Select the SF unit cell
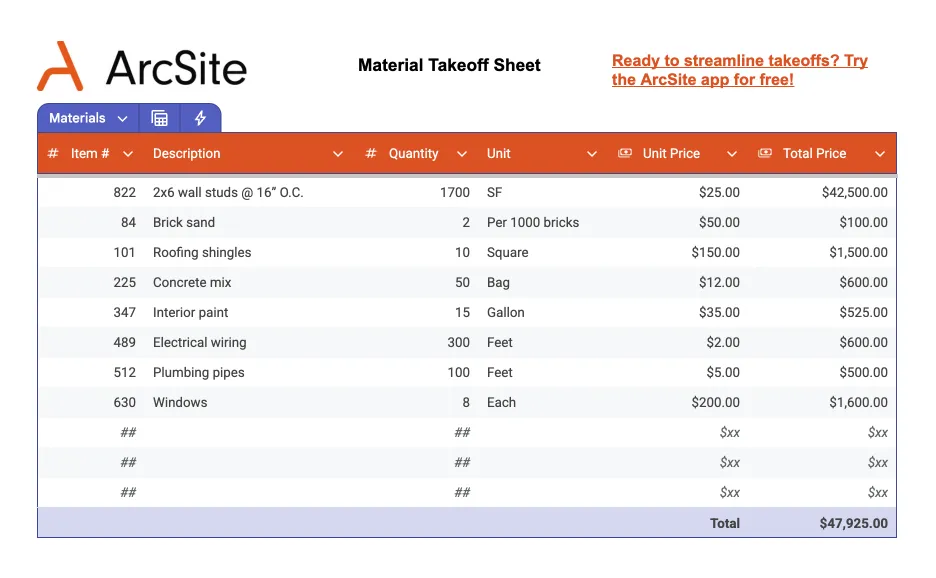The image size is (936, 578). click(x=494, y=192)
